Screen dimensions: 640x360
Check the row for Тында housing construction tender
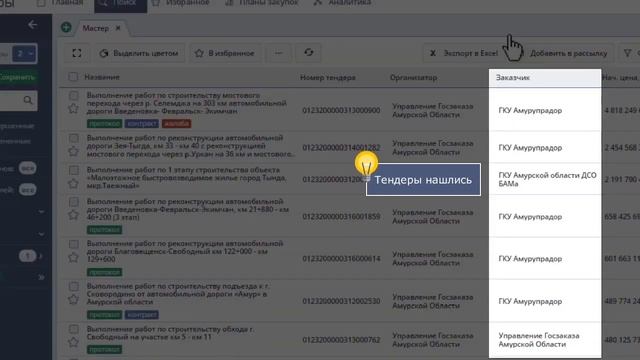[x=73, y=170]
